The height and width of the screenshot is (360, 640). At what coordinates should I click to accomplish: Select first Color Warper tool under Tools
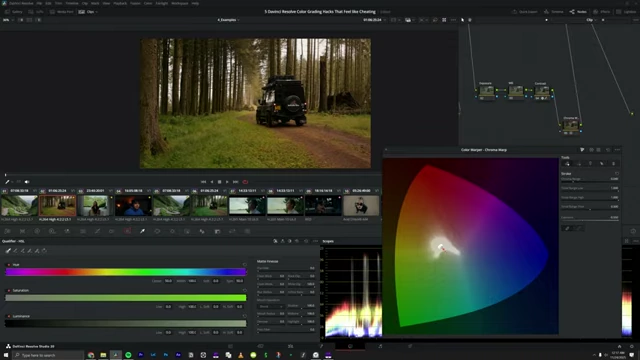(567, 163)
